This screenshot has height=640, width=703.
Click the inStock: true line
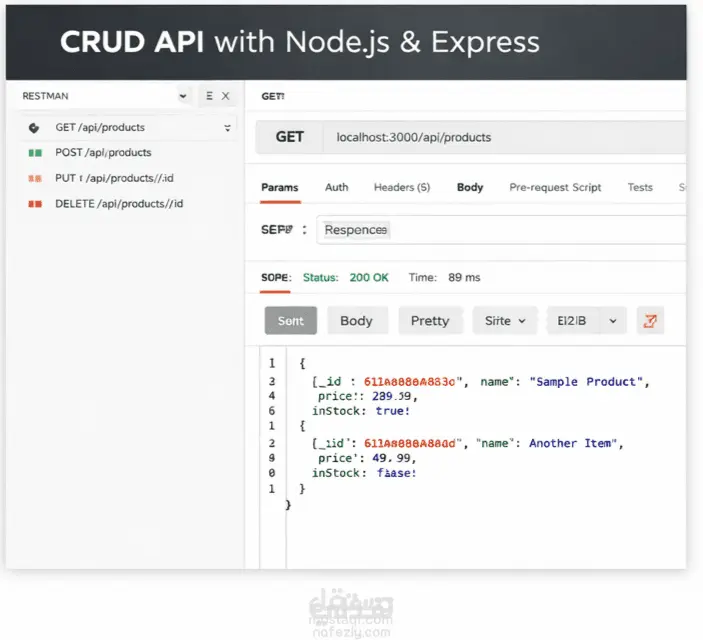click(x=361, y=411)
